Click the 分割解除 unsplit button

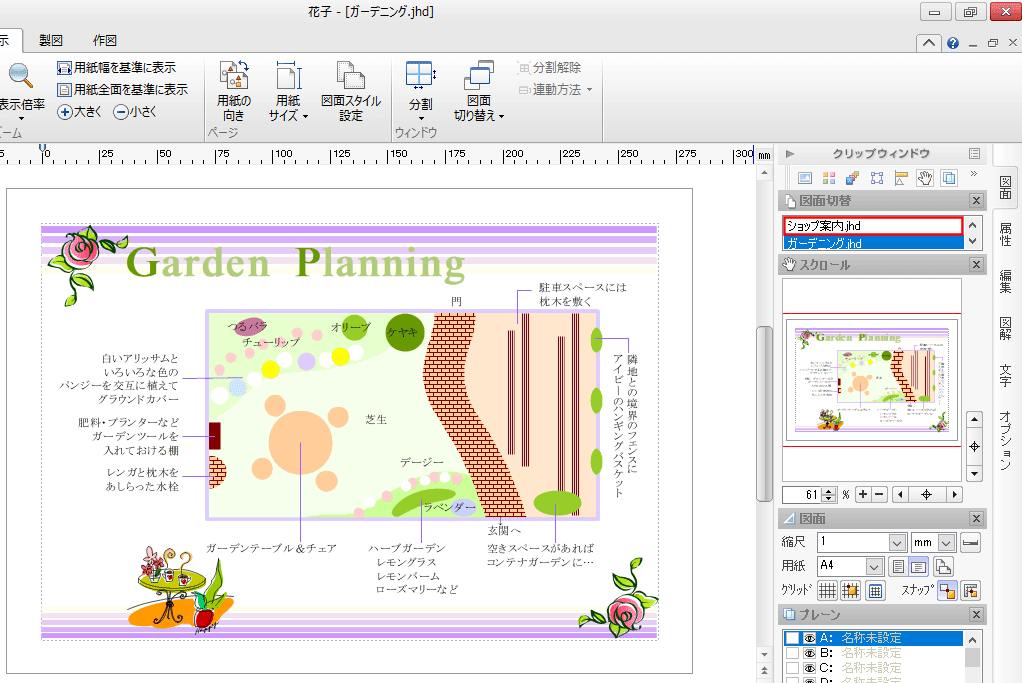(x=549, y=68)
